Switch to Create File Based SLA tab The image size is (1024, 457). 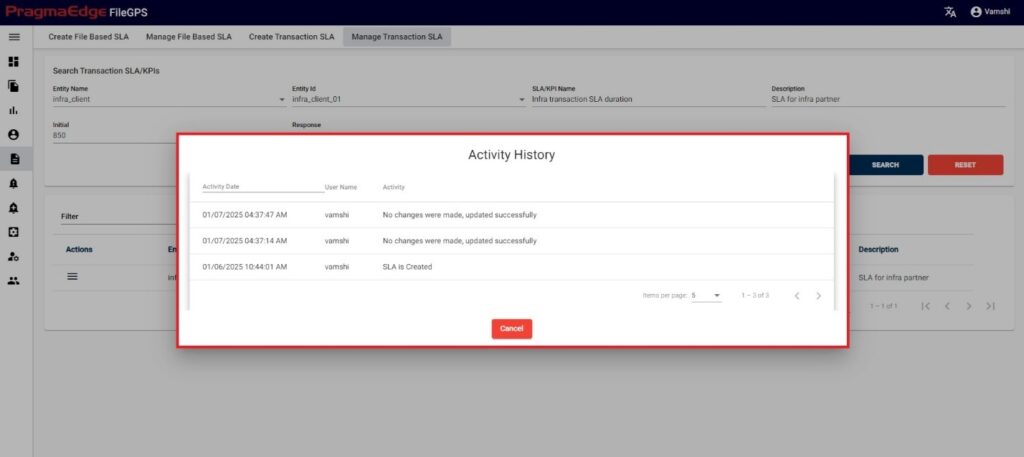click(x=88, y=37)
